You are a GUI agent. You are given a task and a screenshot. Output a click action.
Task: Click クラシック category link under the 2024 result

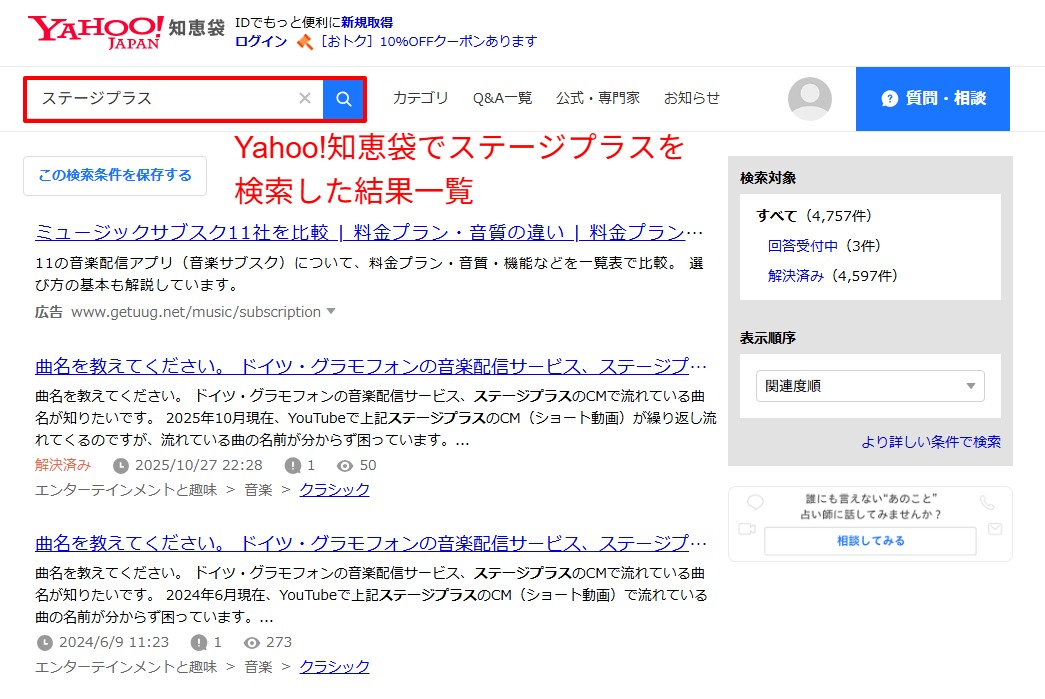click(335, 667)
